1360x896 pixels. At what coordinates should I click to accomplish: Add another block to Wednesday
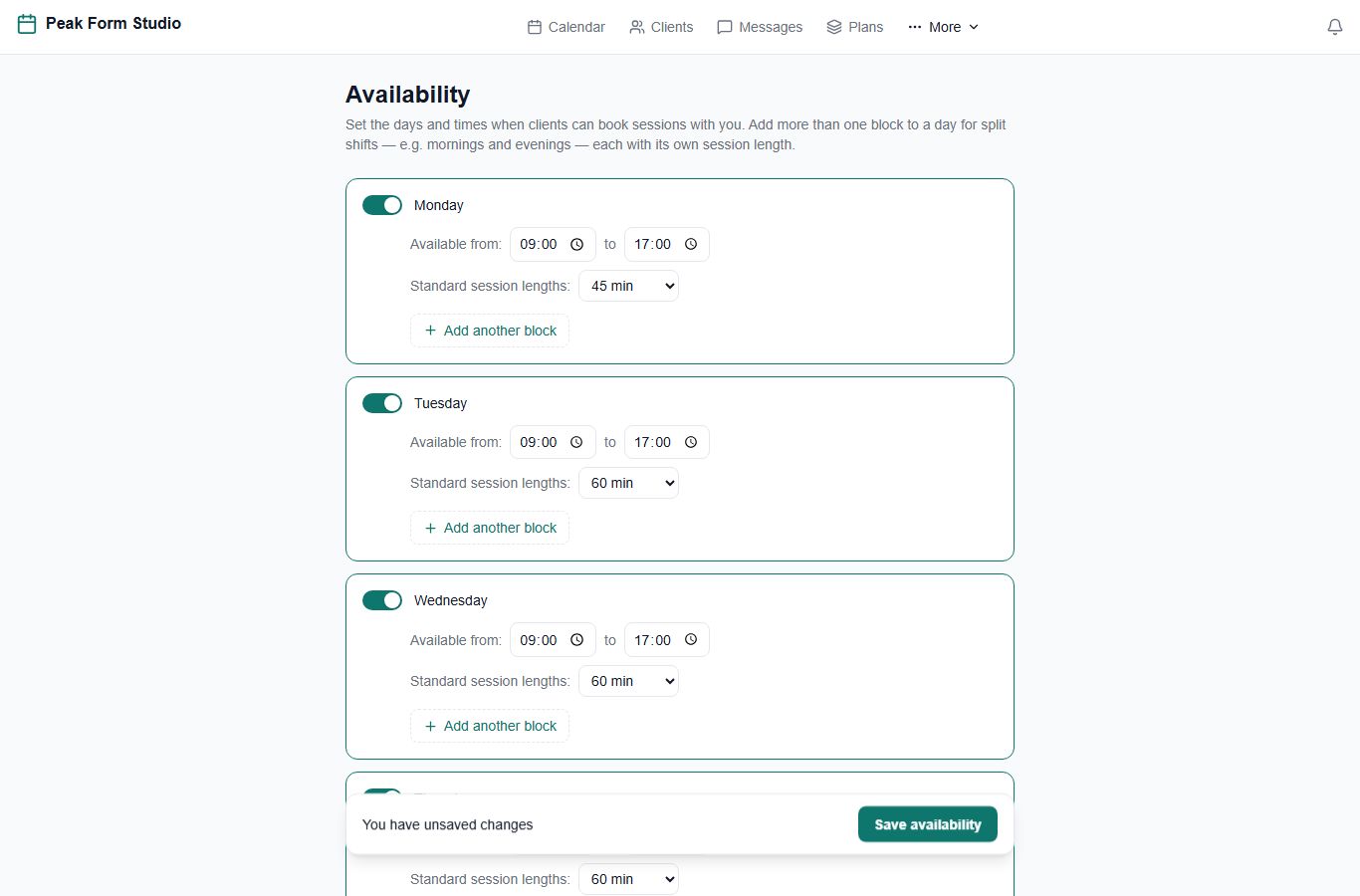490,726
